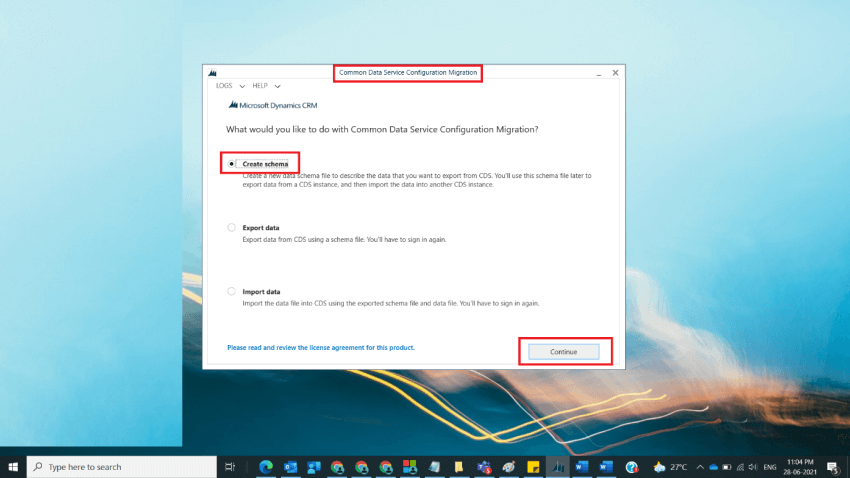The image size is (850, 478).
Task: Open the LOGS menu
Action: click(x=224, y=86)
